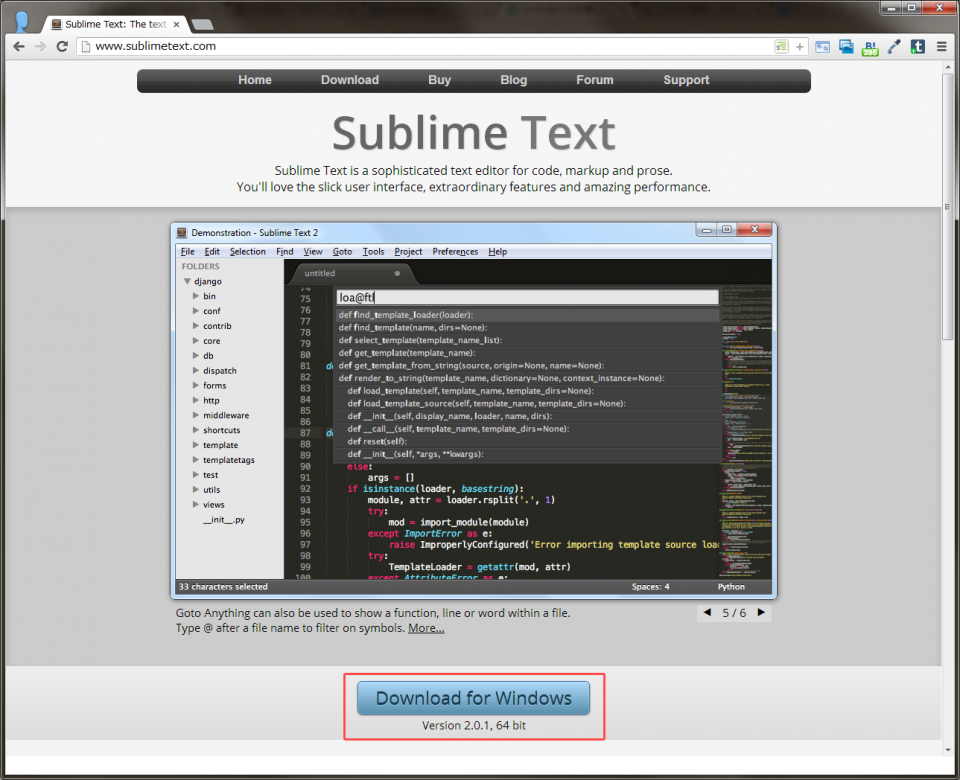Click the Goto Anything field containing loa@ftl
Viewport: 960px width, 780px height.
[x=527, y=298]
